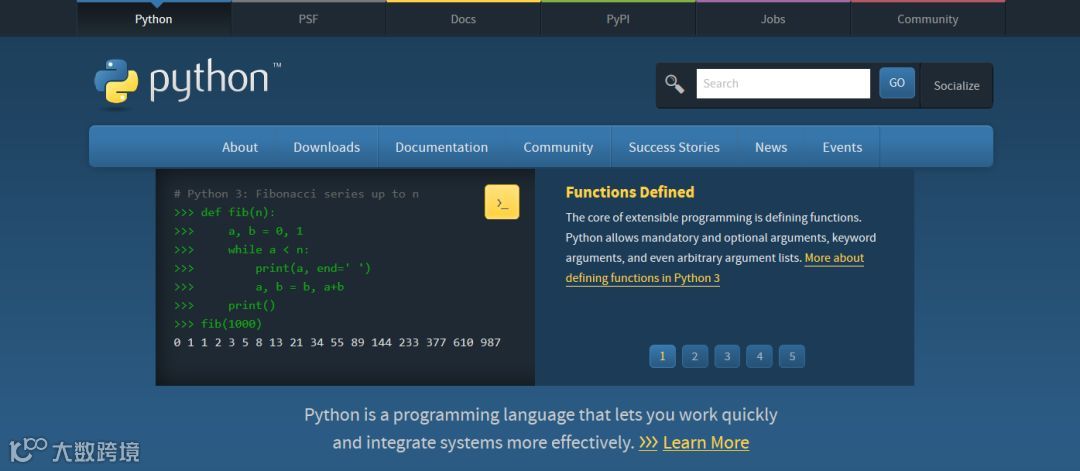
Task: Expand the Socialize dropdown
Action: pos(957,85)
